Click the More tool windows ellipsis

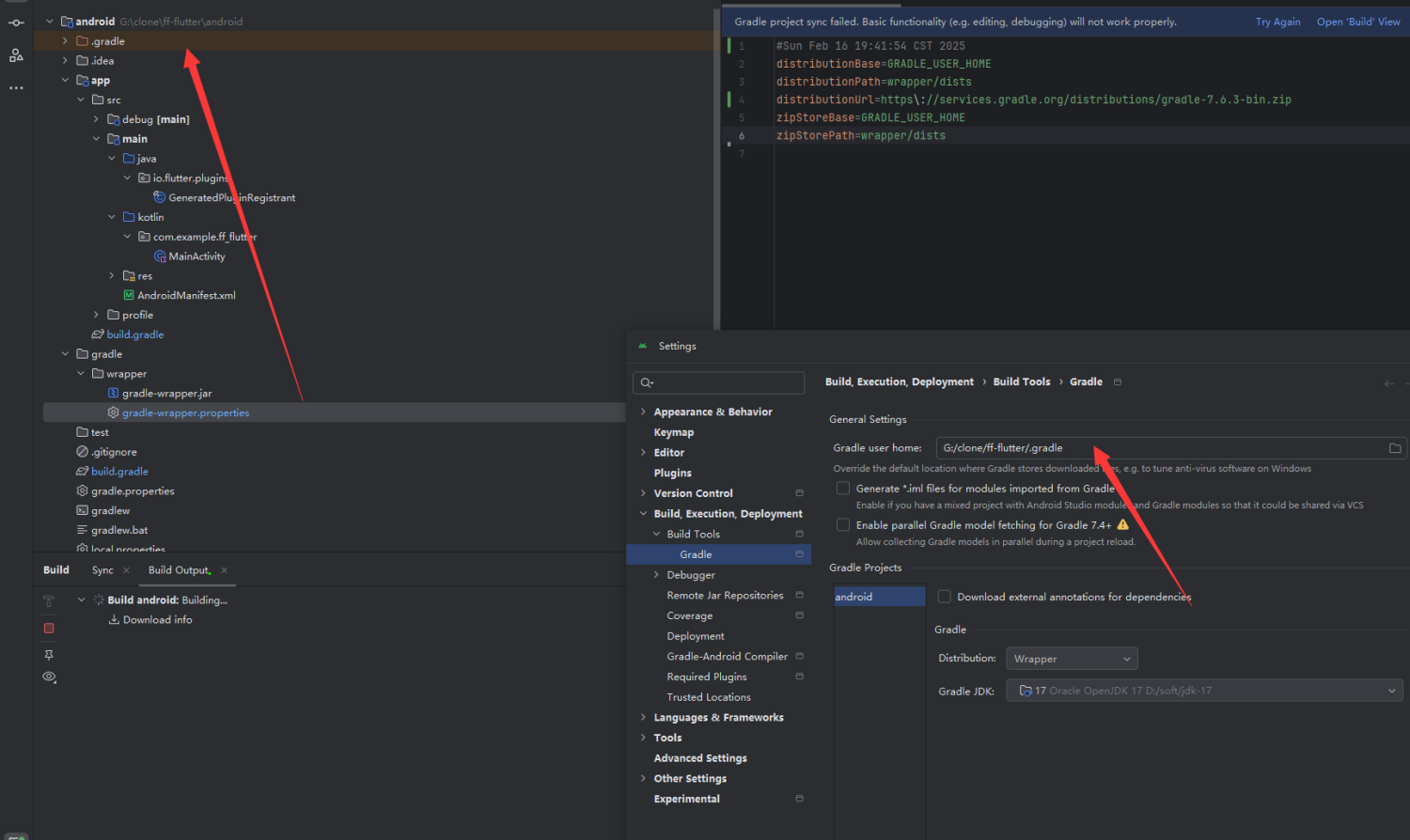[16, 88]
